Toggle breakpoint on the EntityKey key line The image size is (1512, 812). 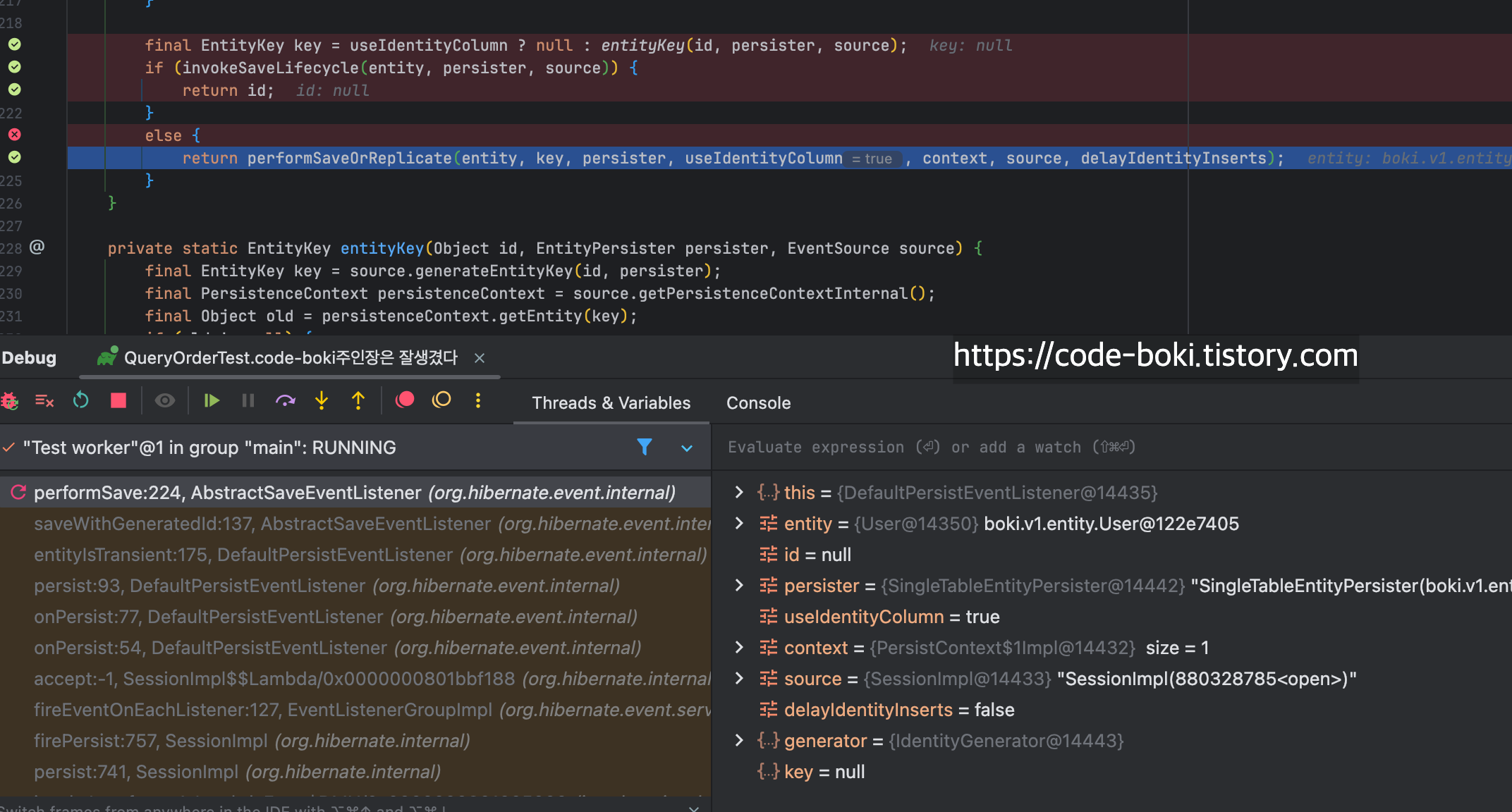pyautogui.click(x=14, y=44)
